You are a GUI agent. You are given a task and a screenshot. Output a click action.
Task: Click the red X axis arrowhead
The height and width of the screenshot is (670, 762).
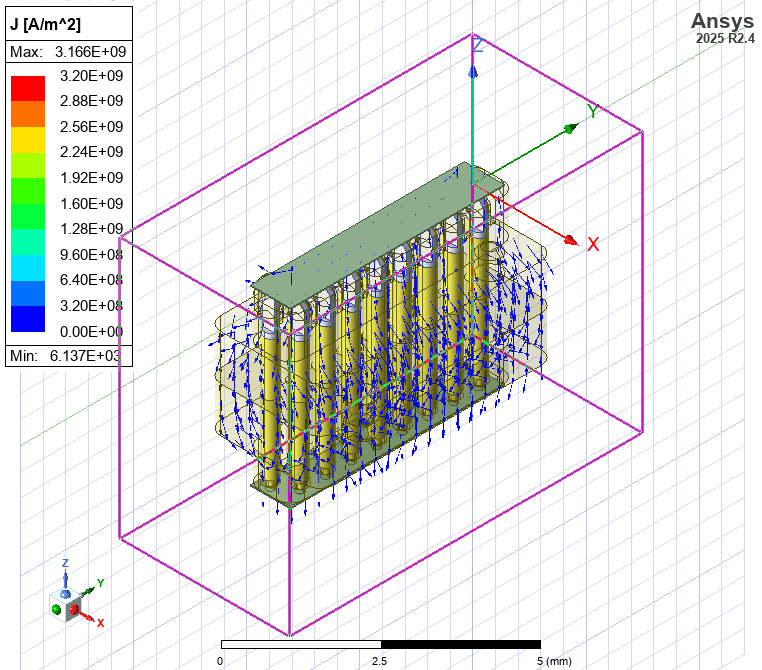click(x=572, y=240)
